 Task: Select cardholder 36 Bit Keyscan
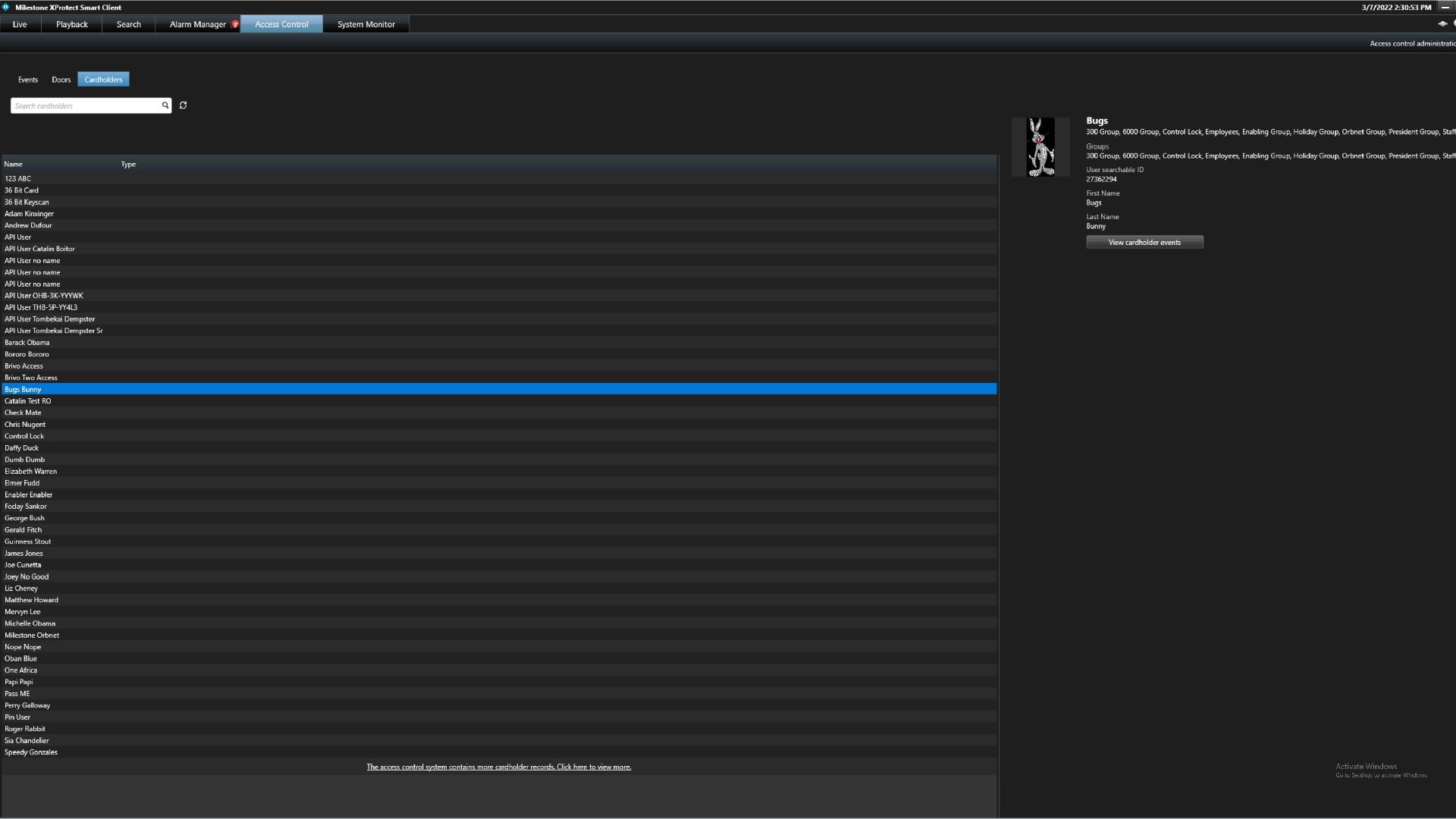pos(499,202)
